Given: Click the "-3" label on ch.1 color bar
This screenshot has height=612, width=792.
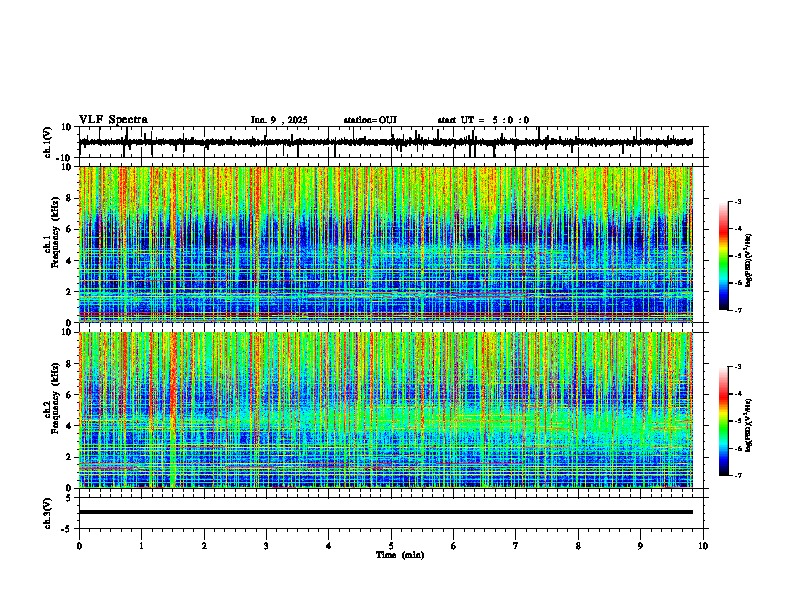Looking at the screenshot, I should click(738, 202).
